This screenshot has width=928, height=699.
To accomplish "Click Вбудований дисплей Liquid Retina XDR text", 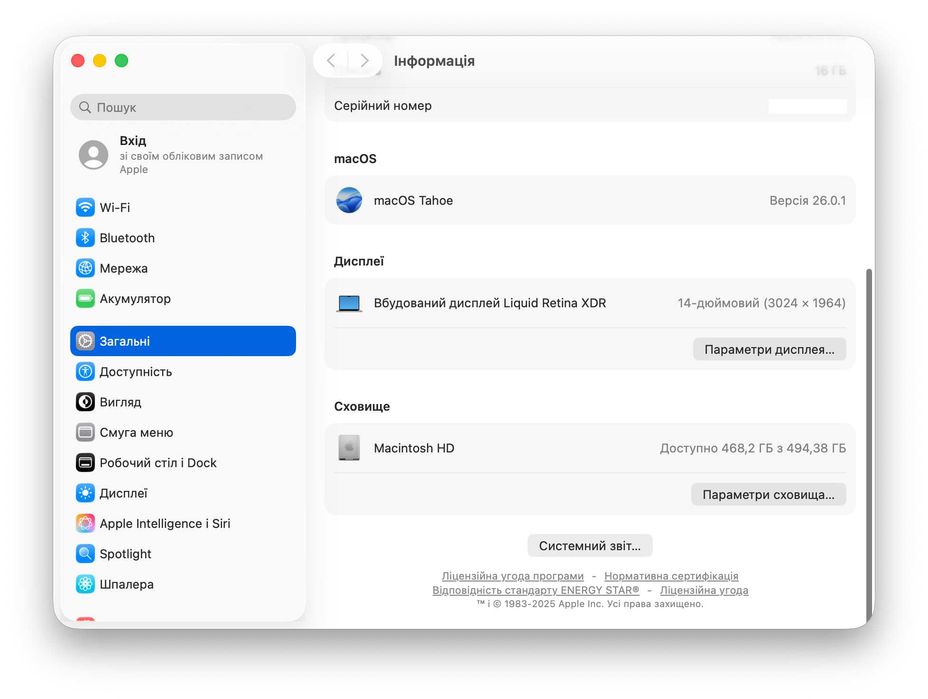I will click(x=489, y=303).
